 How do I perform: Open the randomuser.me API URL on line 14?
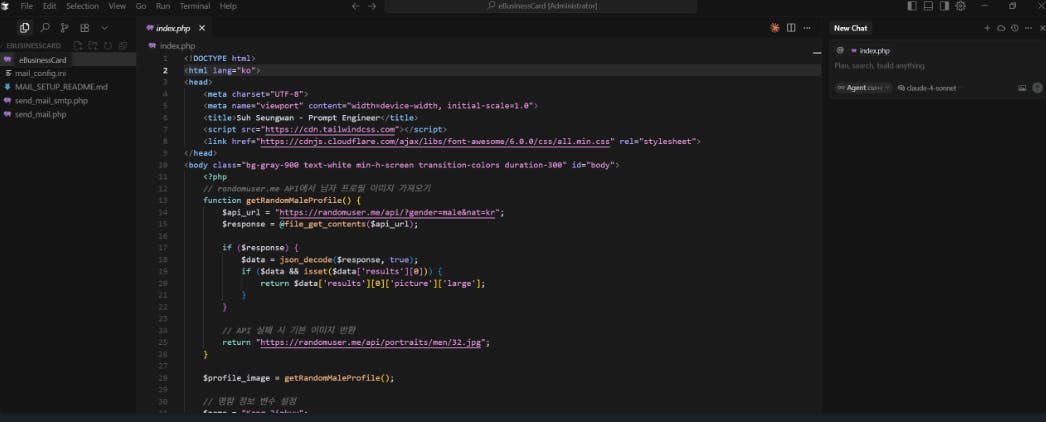[389, 212]
